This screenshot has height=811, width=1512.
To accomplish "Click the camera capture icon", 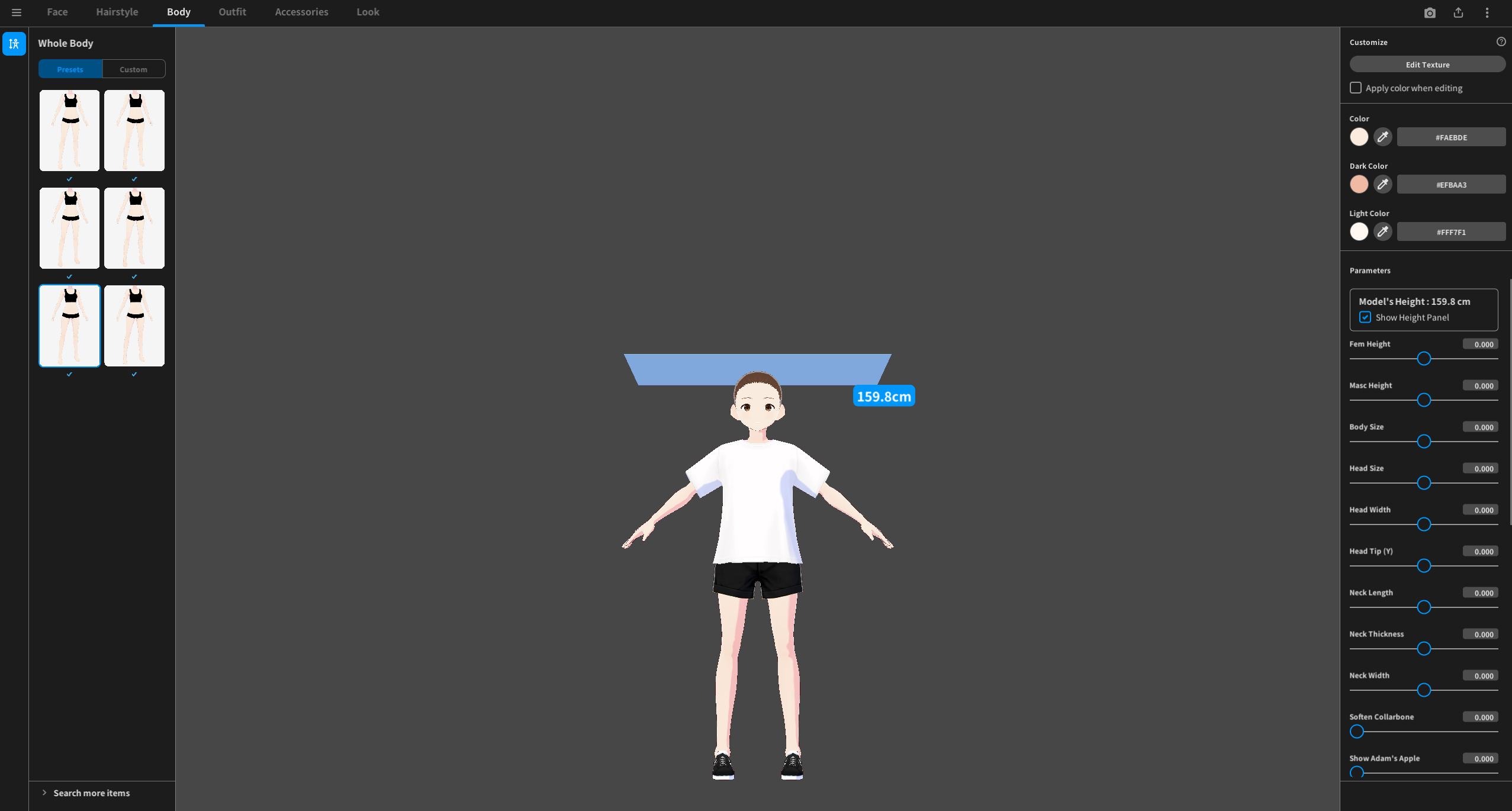I will (x=1429, y=12).
